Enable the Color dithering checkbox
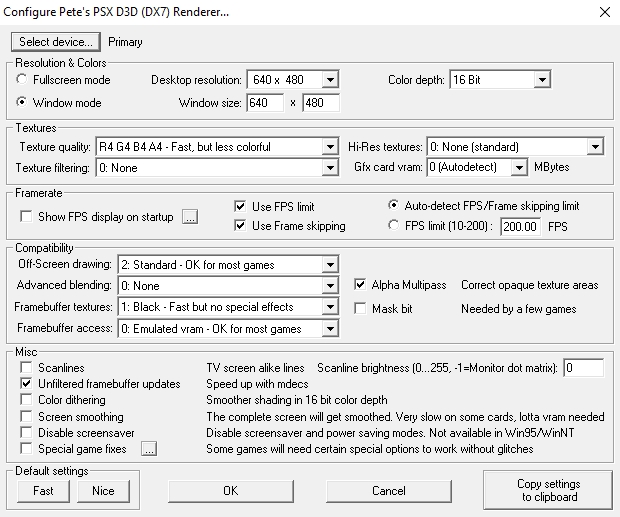620x517 pixels. click(26, 400)
